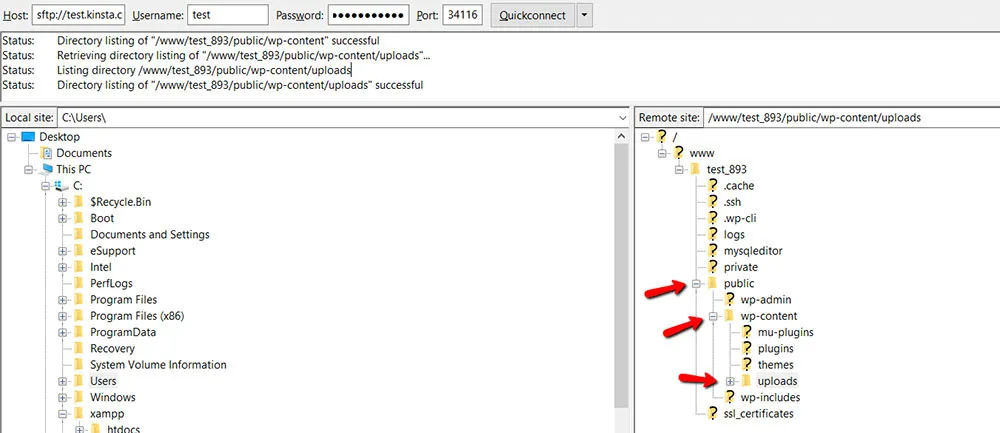1000x433 pixels.
Task: Select the Documents icon in local tree
Action: [x=45, y=153]
